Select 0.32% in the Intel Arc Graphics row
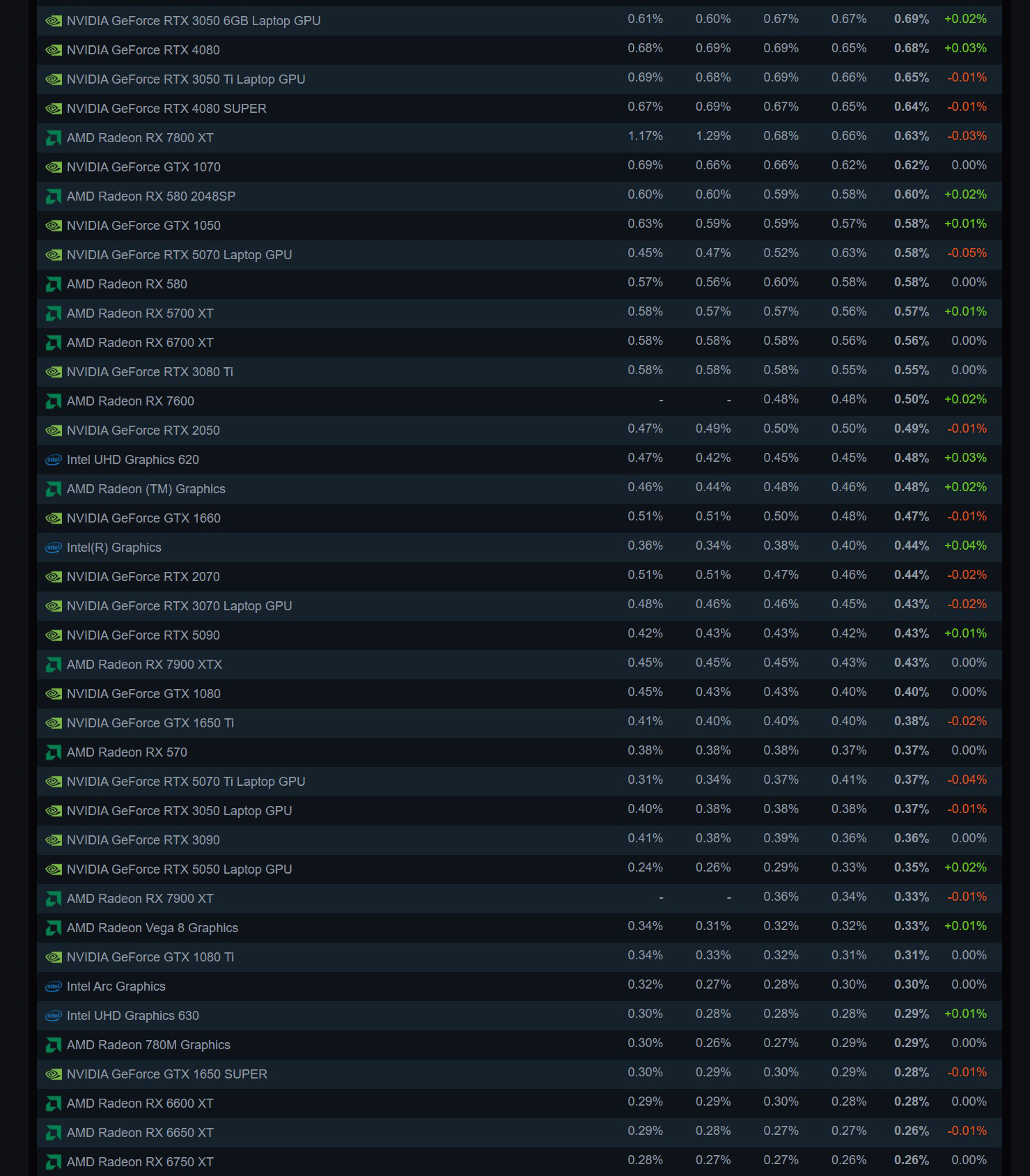Viewport: 1030px width, 1176px height. [x=646, y=984]
